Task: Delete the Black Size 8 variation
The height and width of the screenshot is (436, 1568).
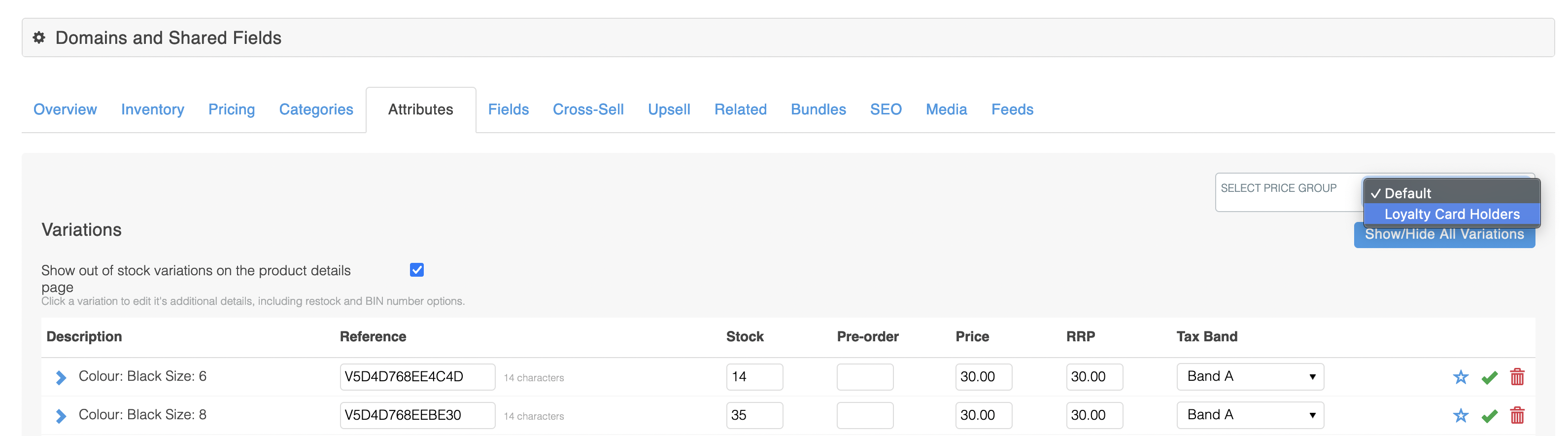Action: [x=1517, y=415]
